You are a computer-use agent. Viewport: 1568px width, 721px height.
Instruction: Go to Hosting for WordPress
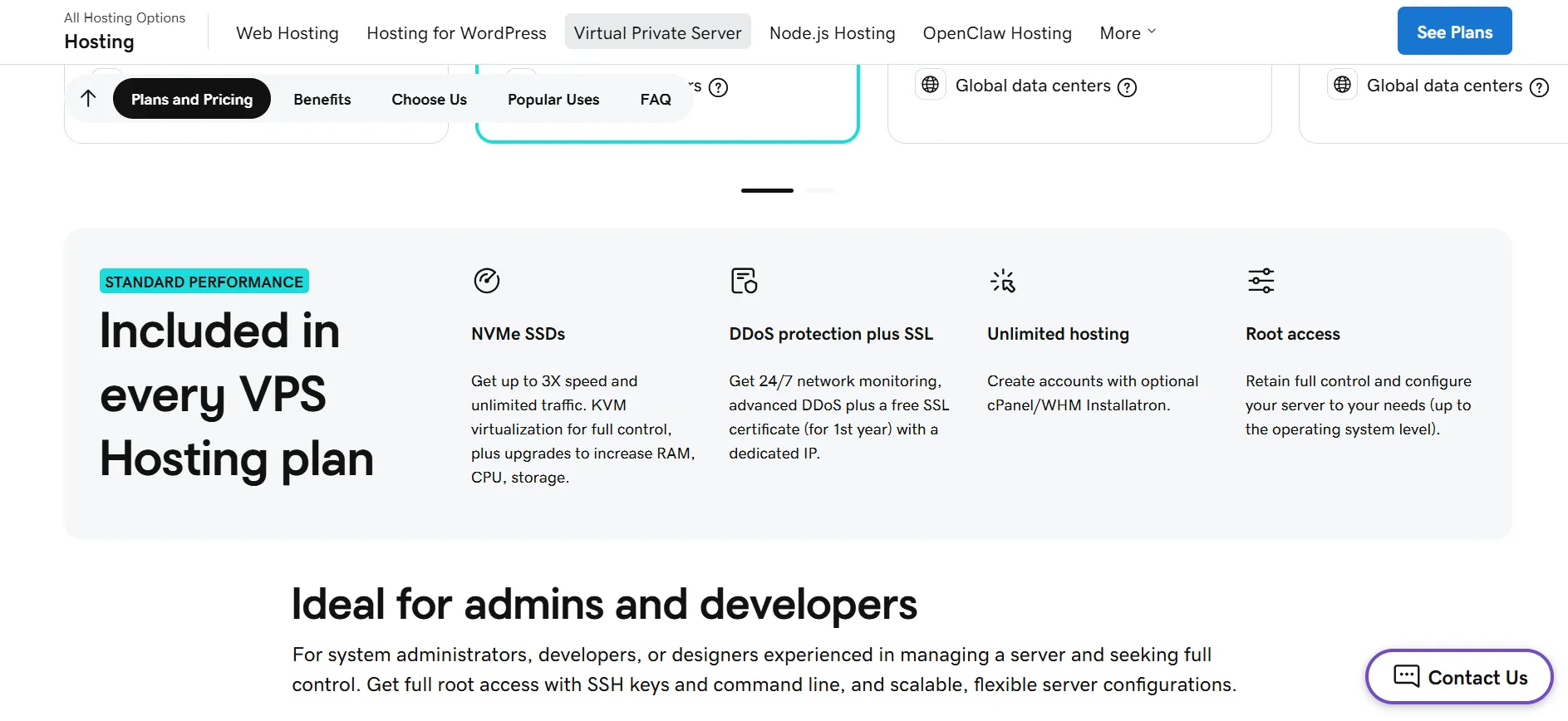coord(456,32)
